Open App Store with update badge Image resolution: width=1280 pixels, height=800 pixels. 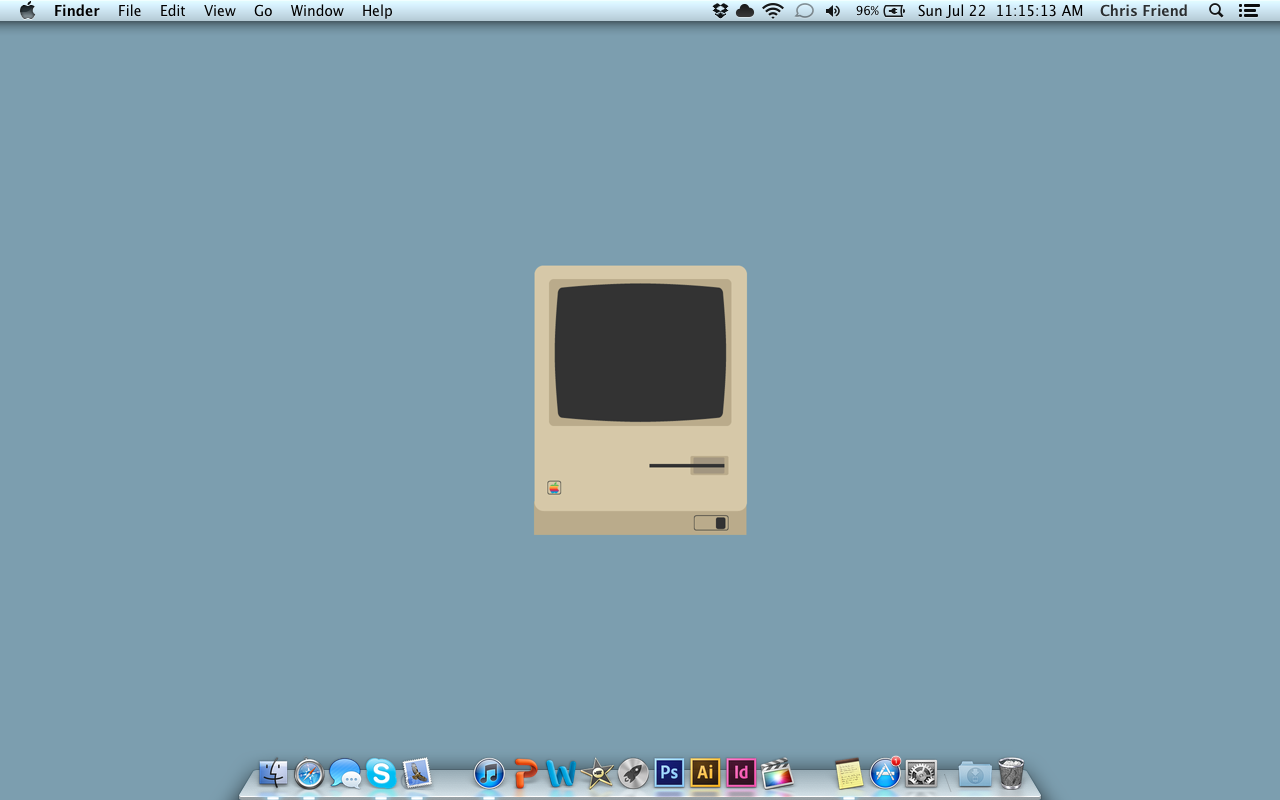point(885,773)
